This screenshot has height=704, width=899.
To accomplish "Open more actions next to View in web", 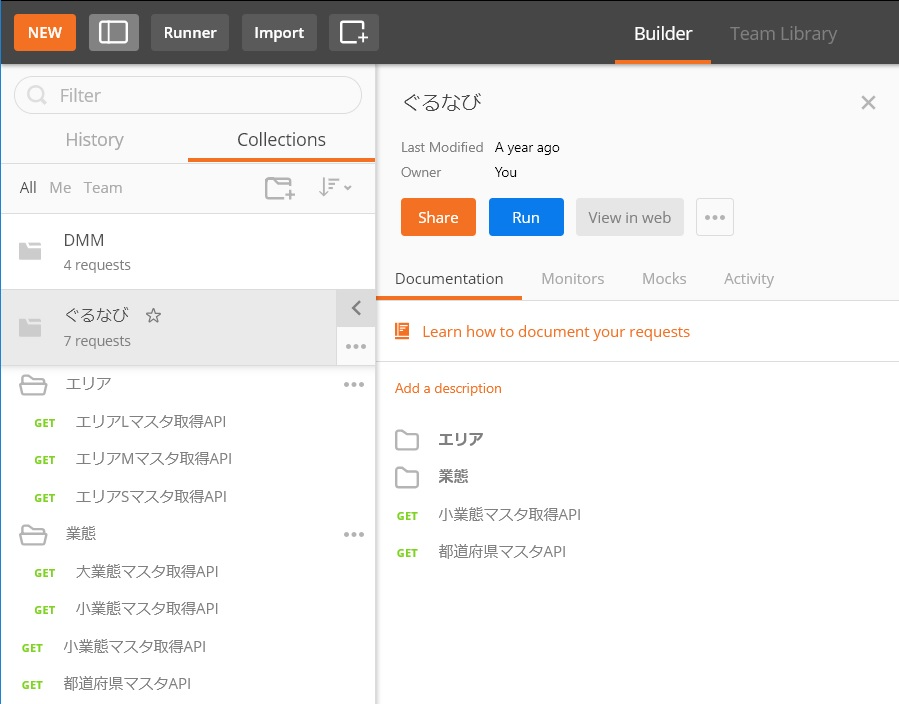I will click(x=714, y=217).
